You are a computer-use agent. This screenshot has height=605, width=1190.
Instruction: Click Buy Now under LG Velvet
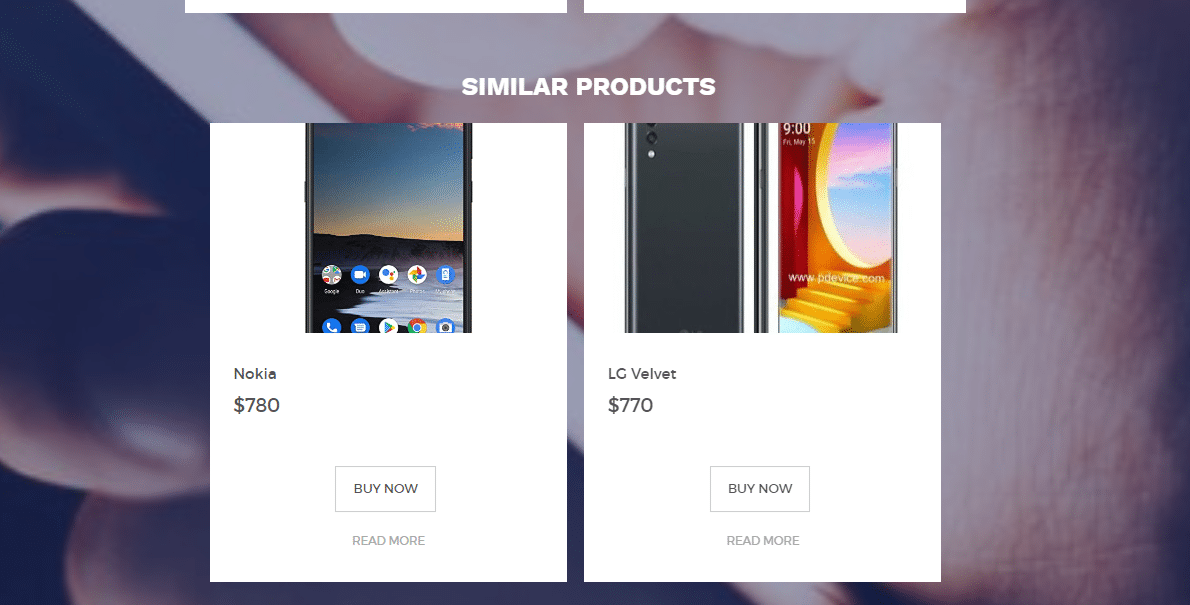(760, 489)
